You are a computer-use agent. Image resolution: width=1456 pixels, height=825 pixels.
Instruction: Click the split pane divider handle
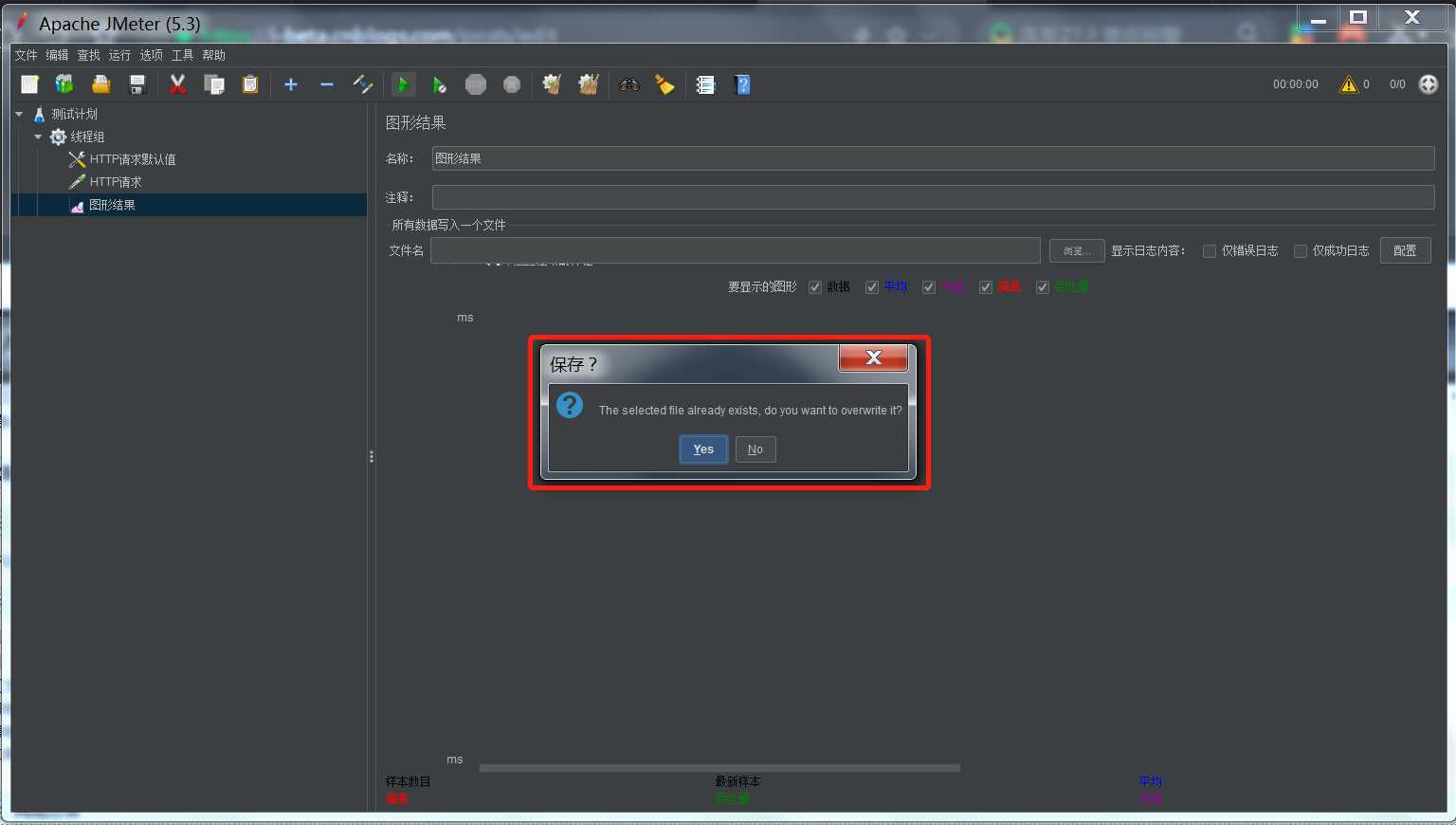coord(372,457)
